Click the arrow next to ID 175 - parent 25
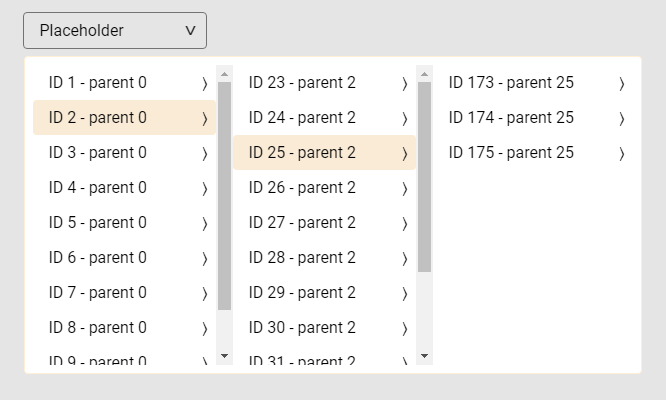 coord(621,154)
